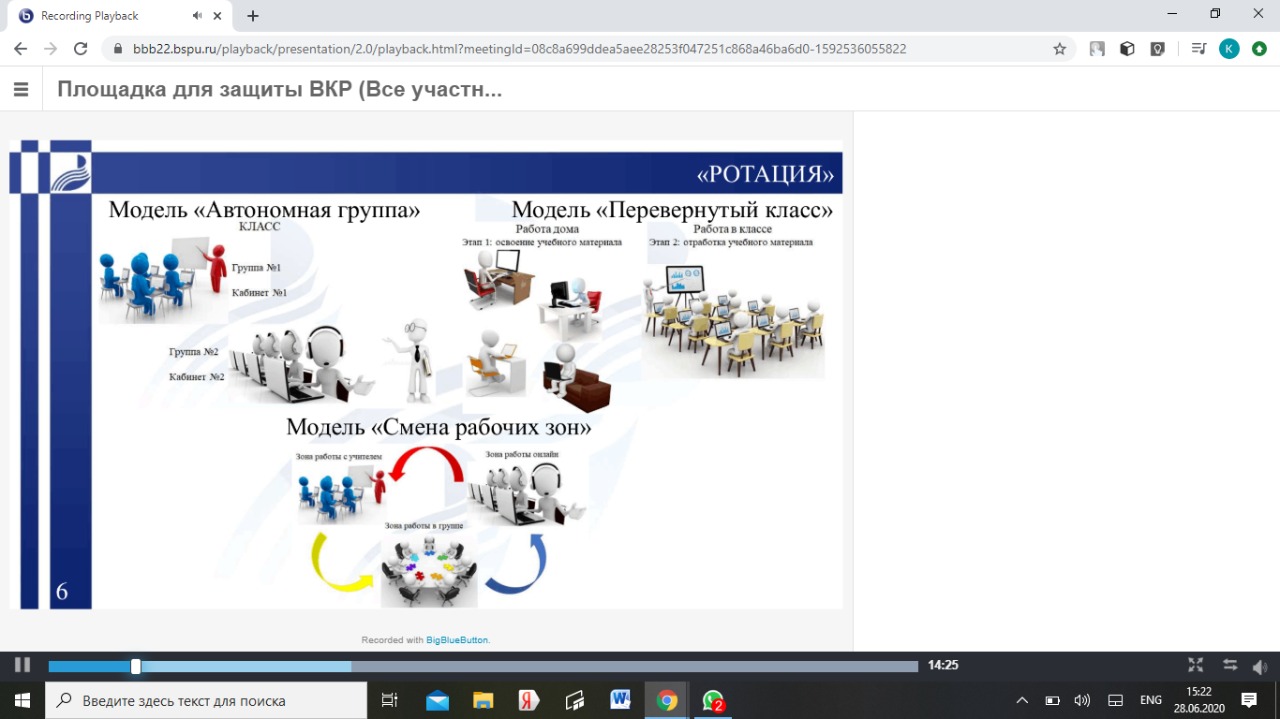The width and height of the screenshot is (1280, 719).
Task: Toggle fullscreen for the playback
Action: pos(1195,665)
